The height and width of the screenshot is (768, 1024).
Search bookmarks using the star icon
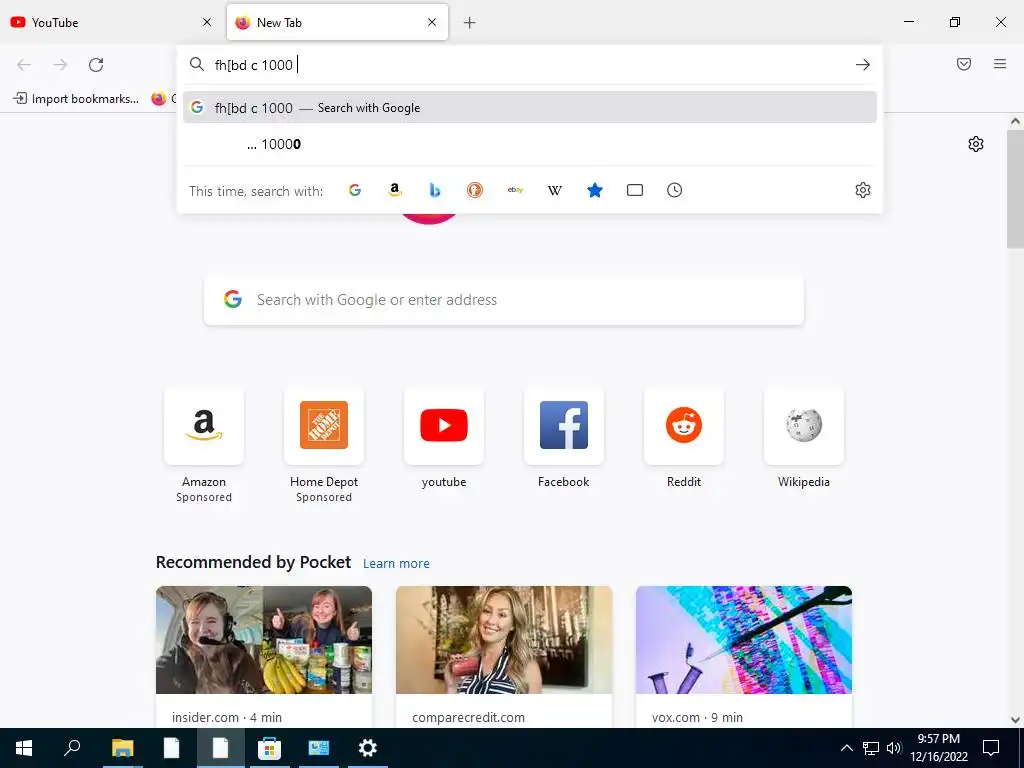595,190
